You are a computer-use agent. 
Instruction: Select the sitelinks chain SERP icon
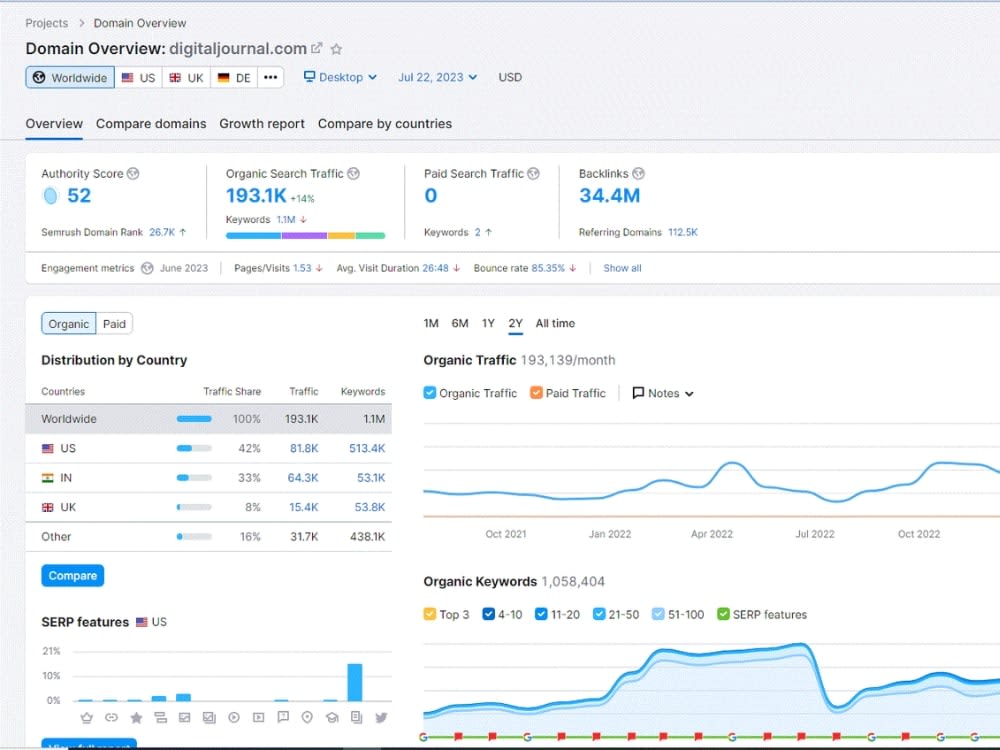[112, 717]
